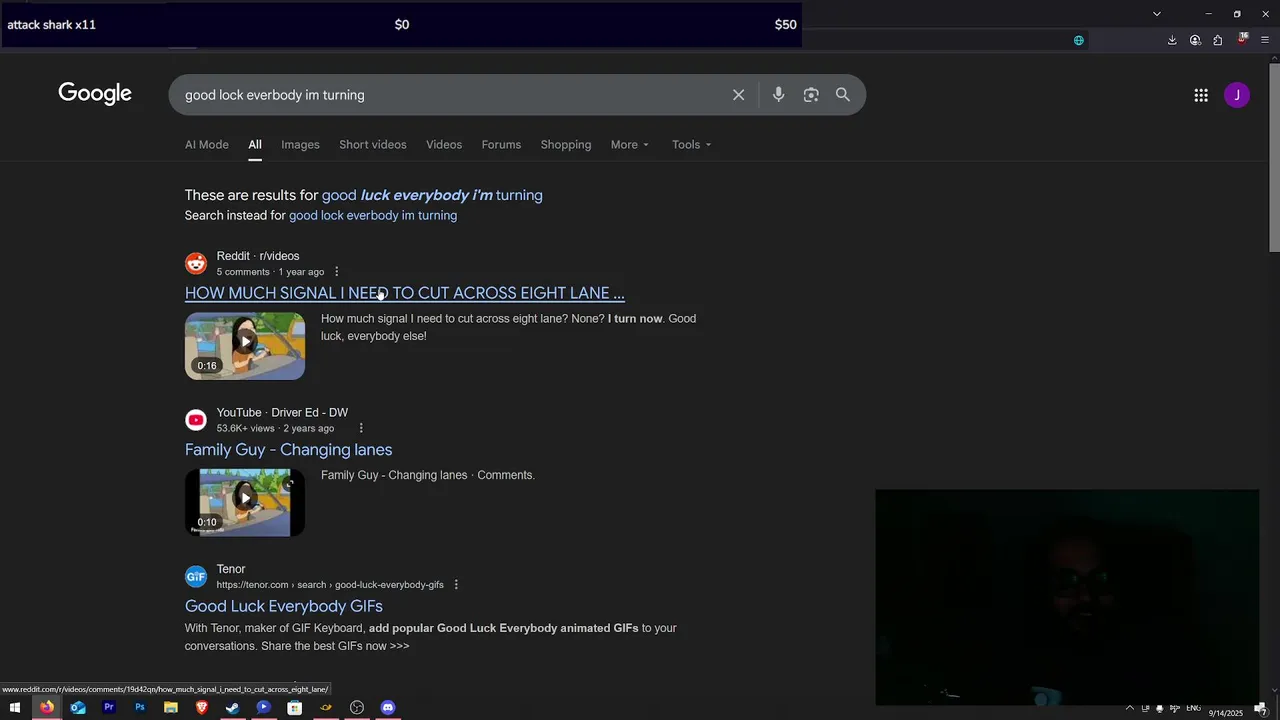The height and width of the screenshot is (720, 1280).
Task: Open the ad blocker extension with badge
Action: point(1242,40)
